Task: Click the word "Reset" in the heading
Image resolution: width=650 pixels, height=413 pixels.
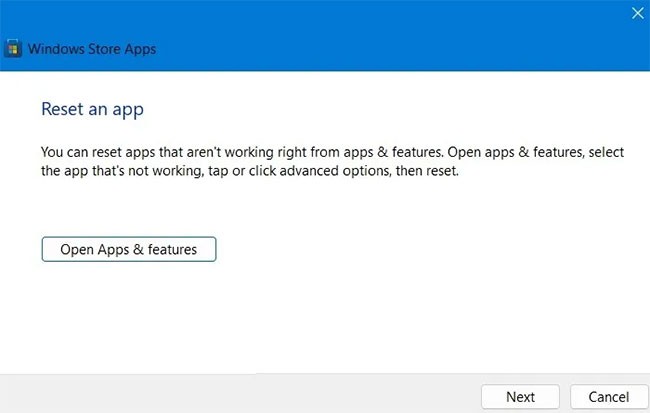Action: coord(61,109)
